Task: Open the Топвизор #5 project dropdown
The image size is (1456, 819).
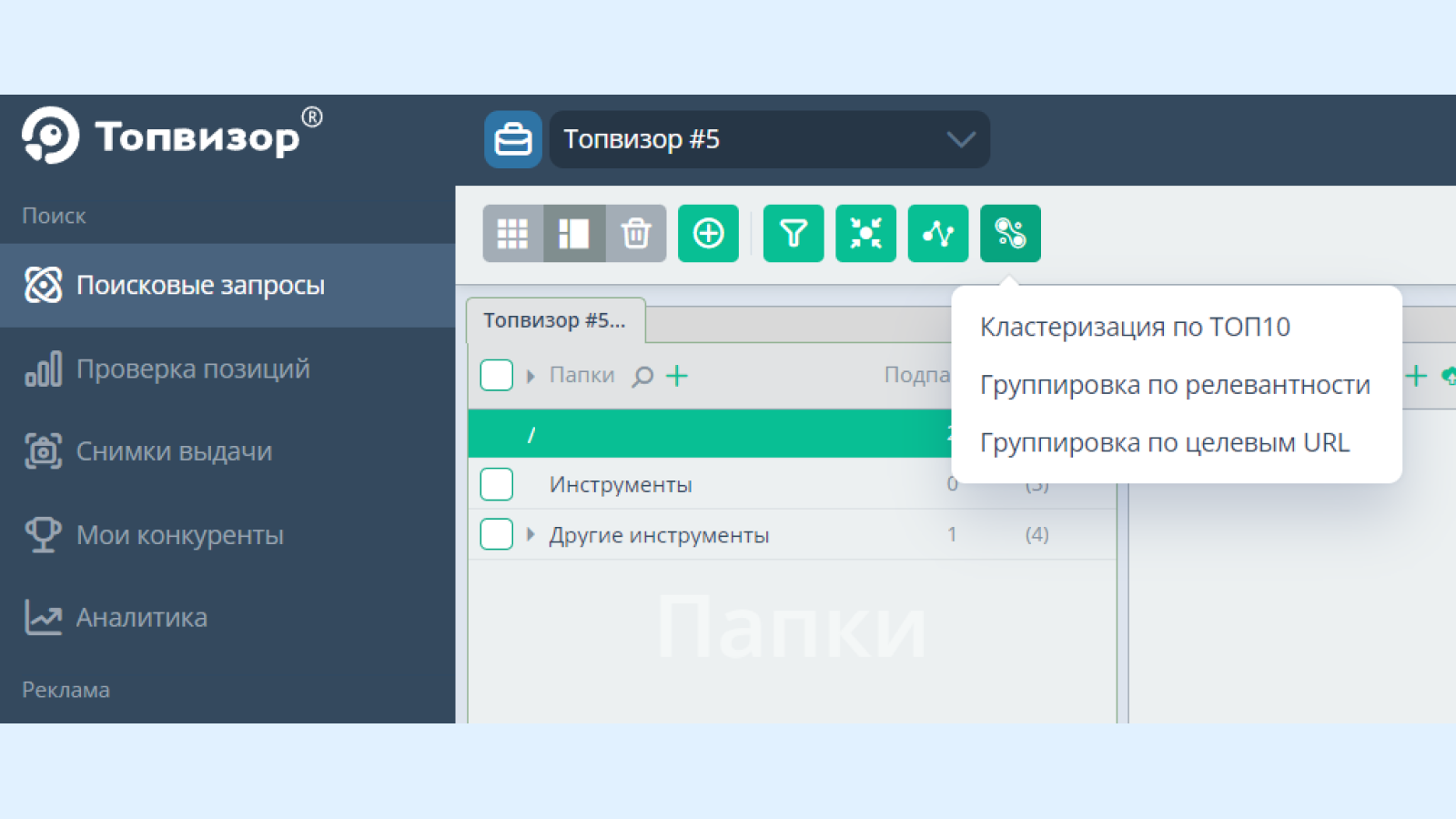Action: tap(769, 139)
